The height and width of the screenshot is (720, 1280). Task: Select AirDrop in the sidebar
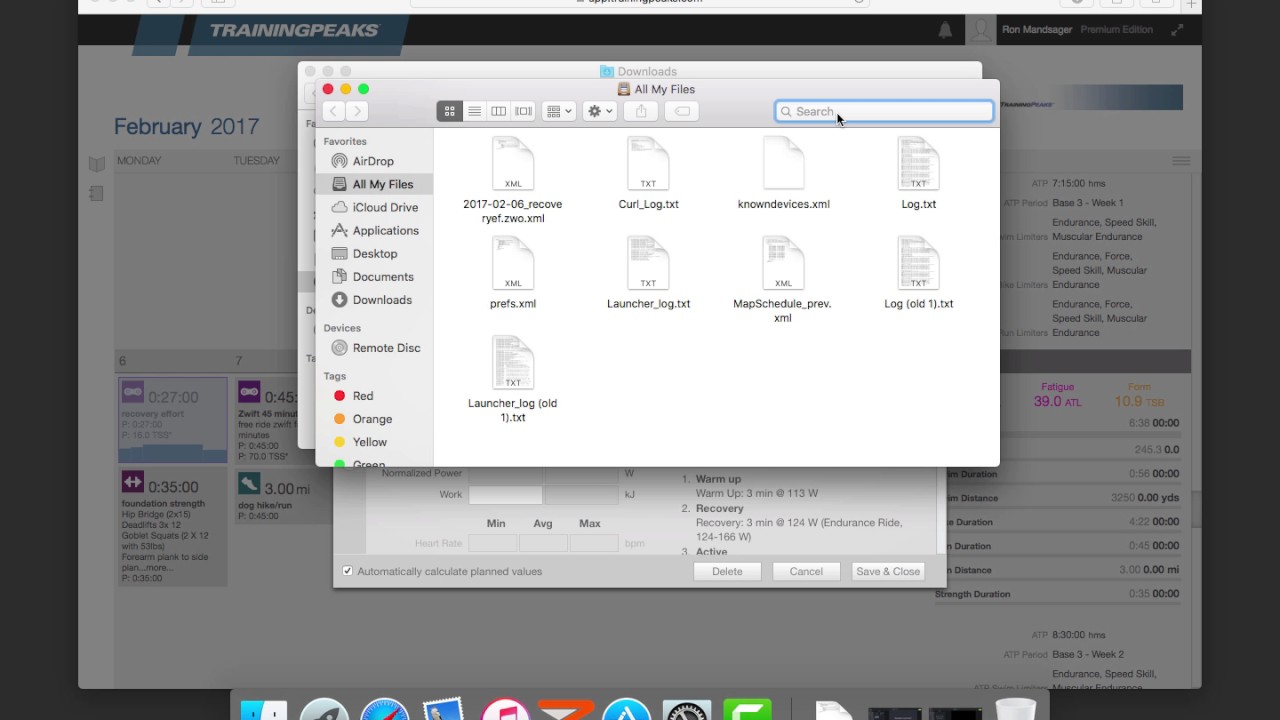pyautogui.click(x=373, y=161)
